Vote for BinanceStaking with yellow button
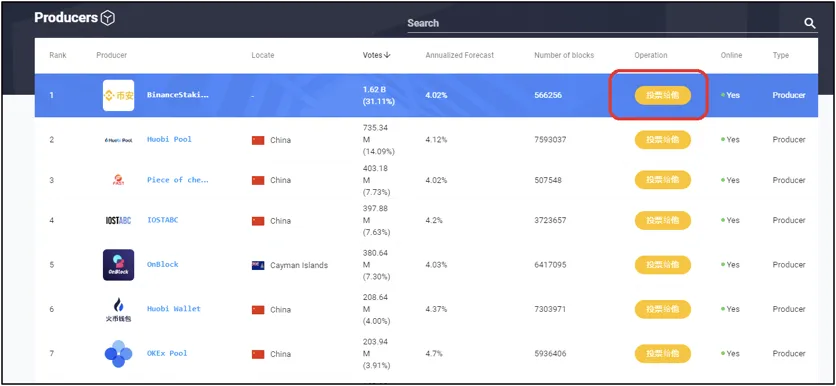836x386 pixels. (x=663, y=95)
